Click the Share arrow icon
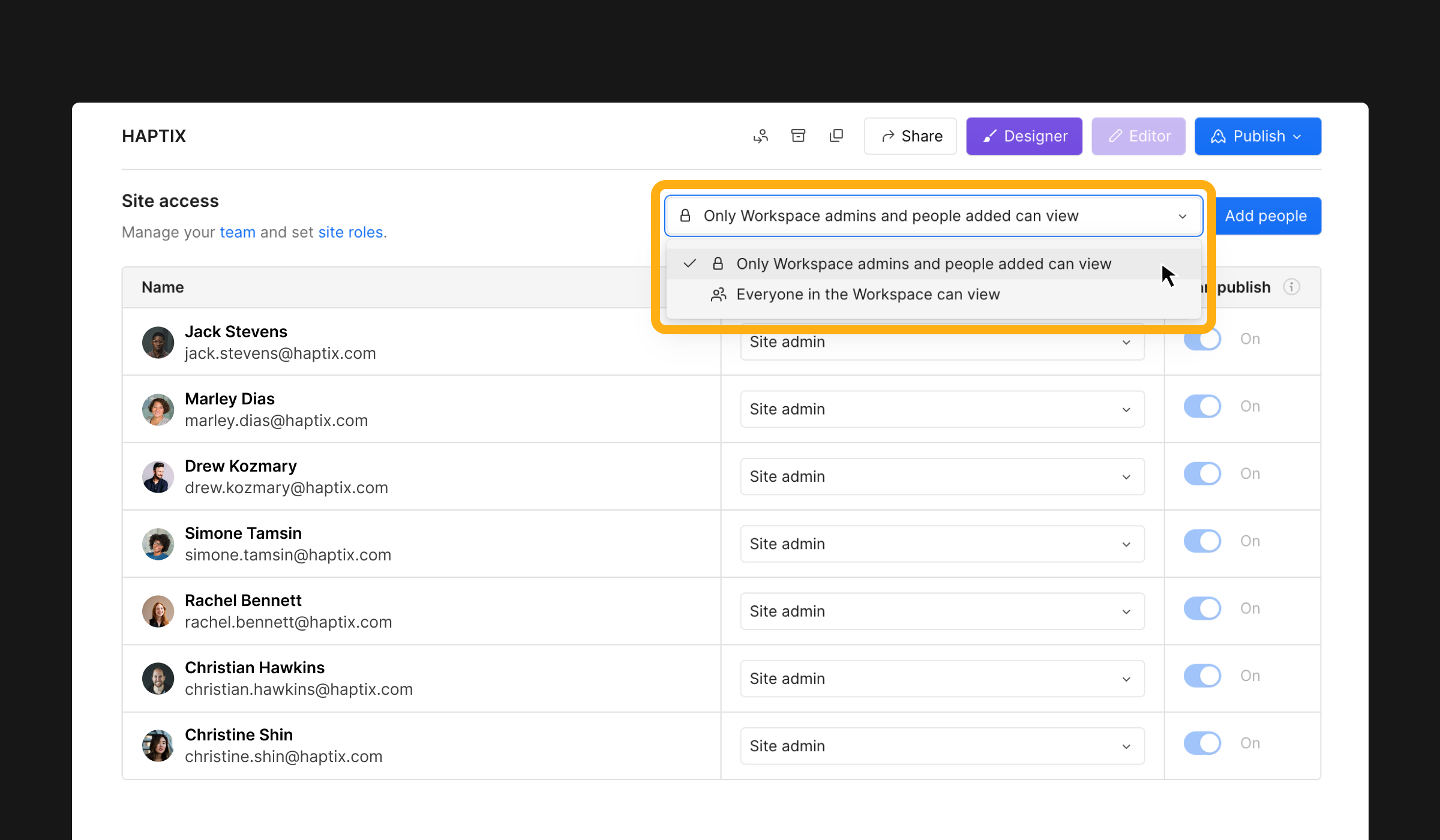The height and width of the screenshot is (840, 1440). tap(888, 136)
